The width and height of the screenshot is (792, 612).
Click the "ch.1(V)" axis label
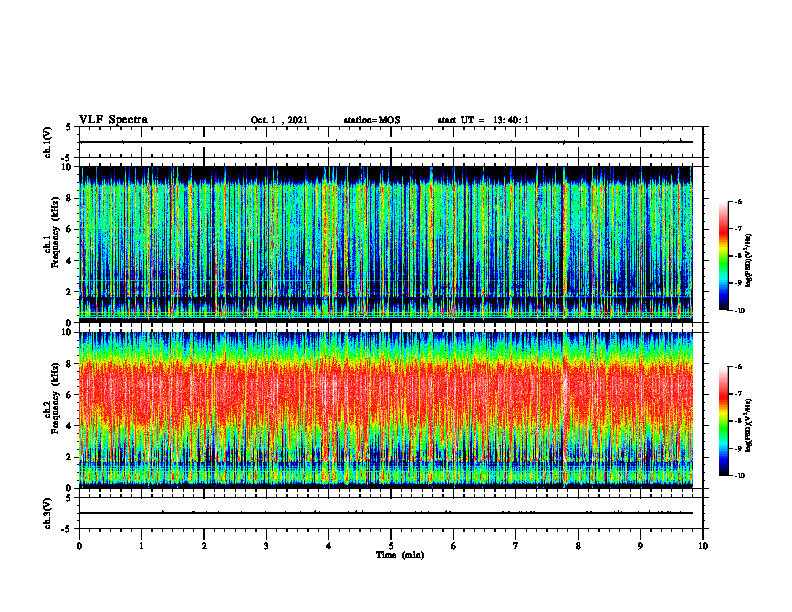[x=48, y=142]
